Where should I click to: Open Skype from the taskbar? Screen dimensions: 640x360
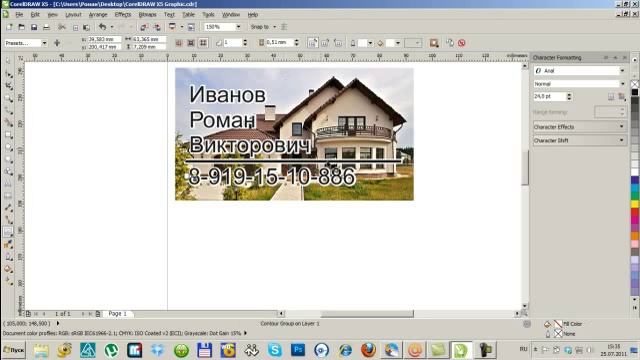pos(275,350)
